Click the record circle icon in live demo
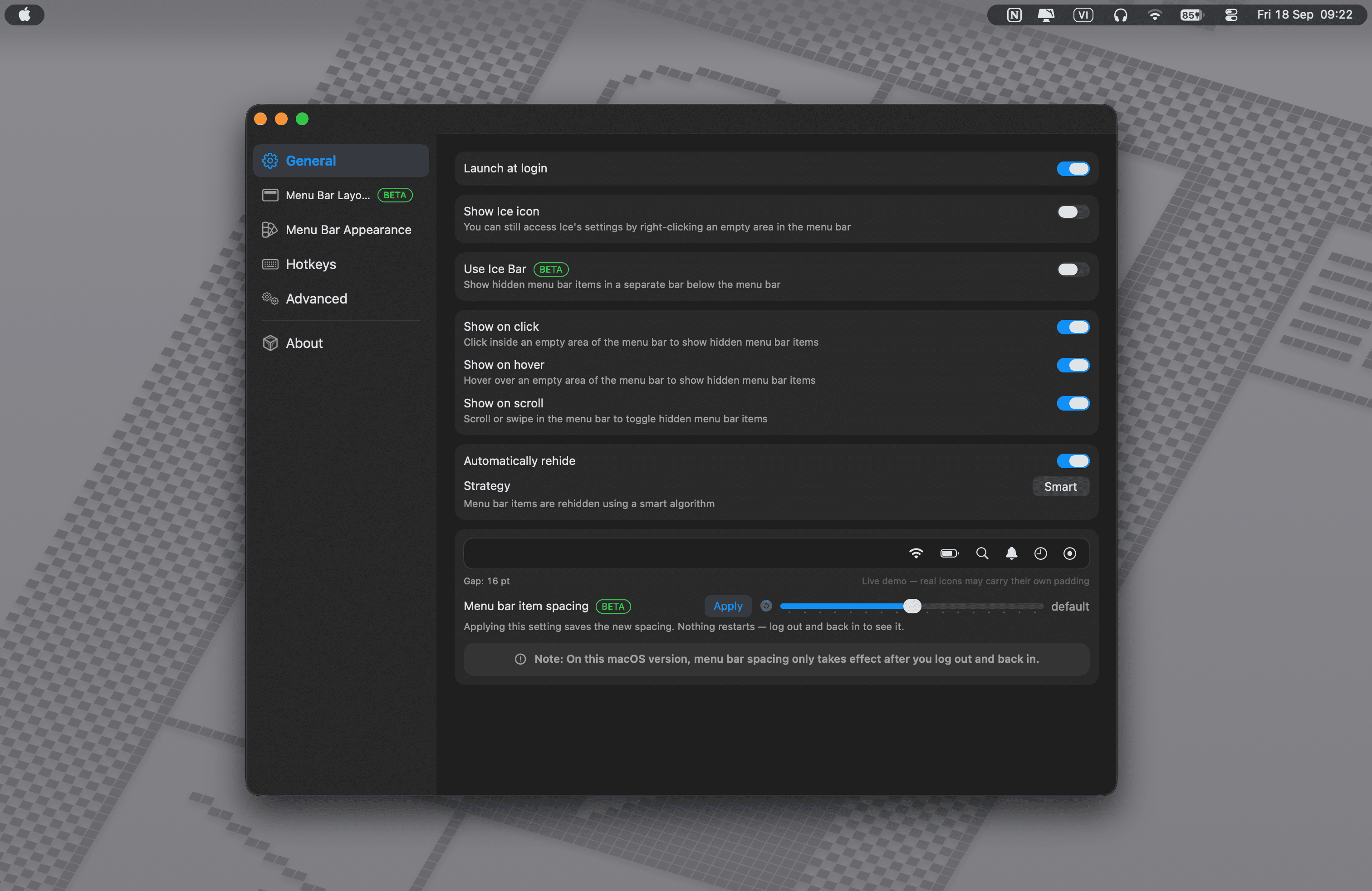Image resolution: width=1372 pixels, height=891 pixels. pos(1069,553)
